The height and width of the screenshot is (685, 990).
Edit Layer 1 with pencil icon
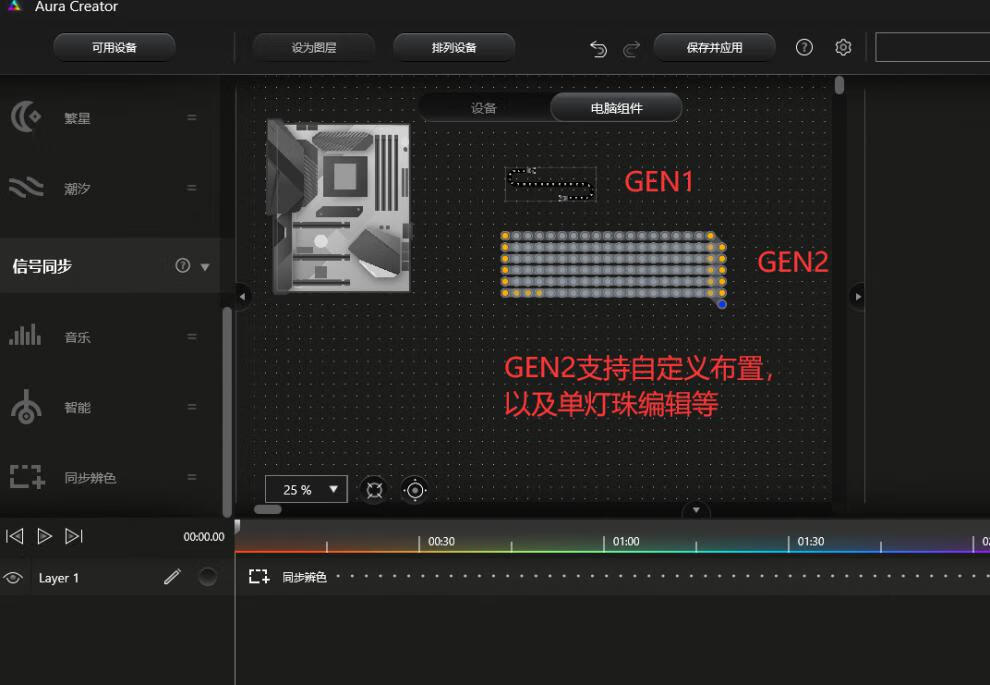click(173, 577)
